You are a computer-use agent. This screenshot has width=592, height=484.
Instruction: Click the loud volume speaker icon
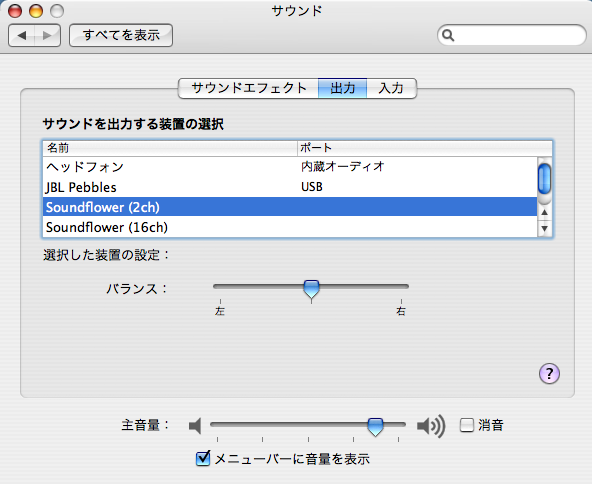431,426
